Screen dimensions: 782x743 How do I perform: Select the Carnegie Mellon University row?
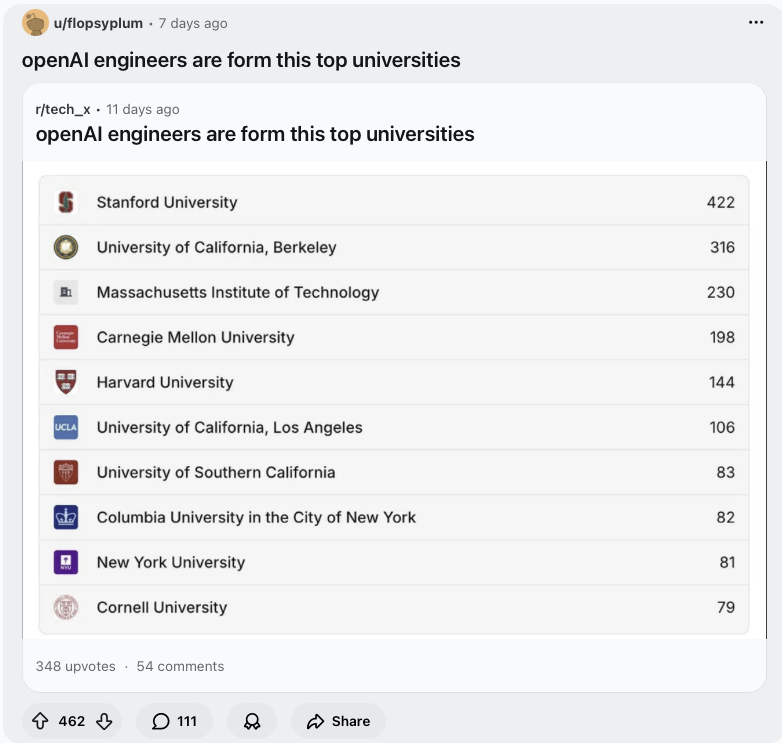click(x=394, y=338)
